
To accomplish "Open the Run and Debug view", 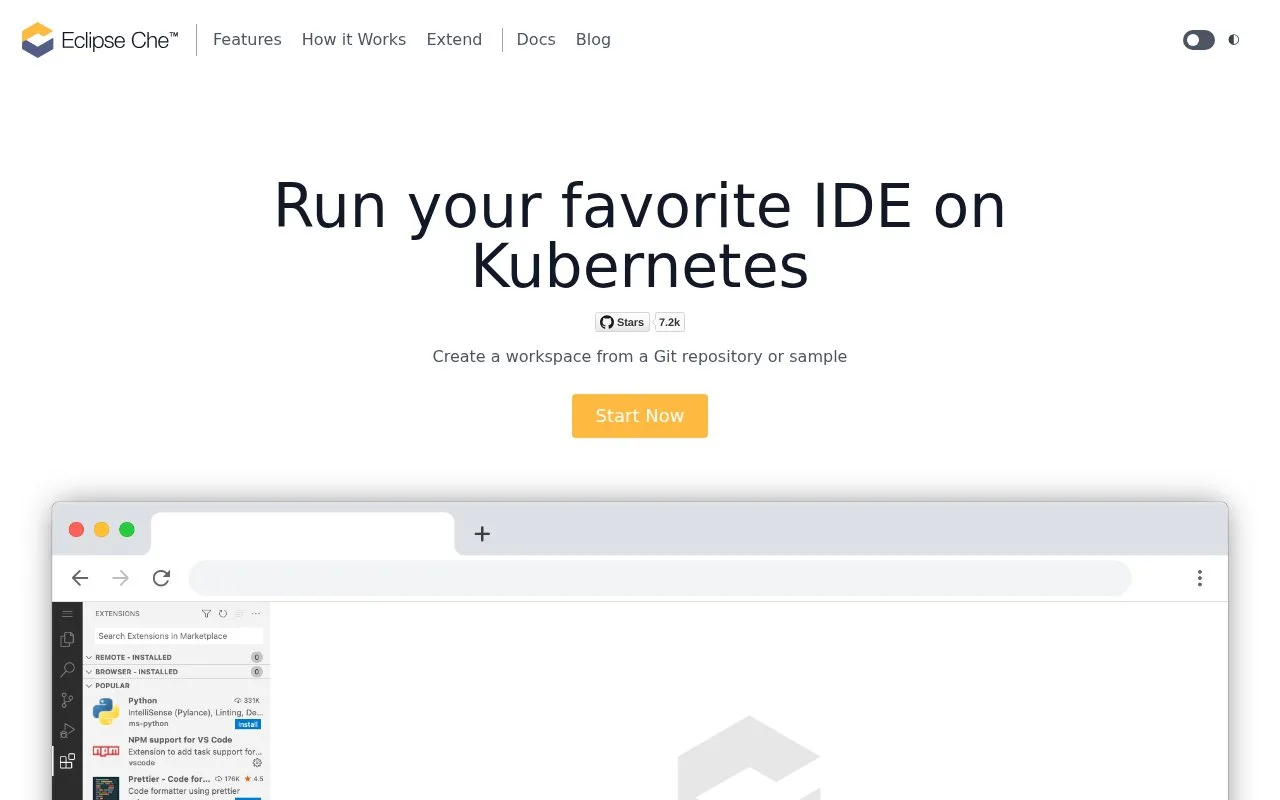I will coord(67,731).
